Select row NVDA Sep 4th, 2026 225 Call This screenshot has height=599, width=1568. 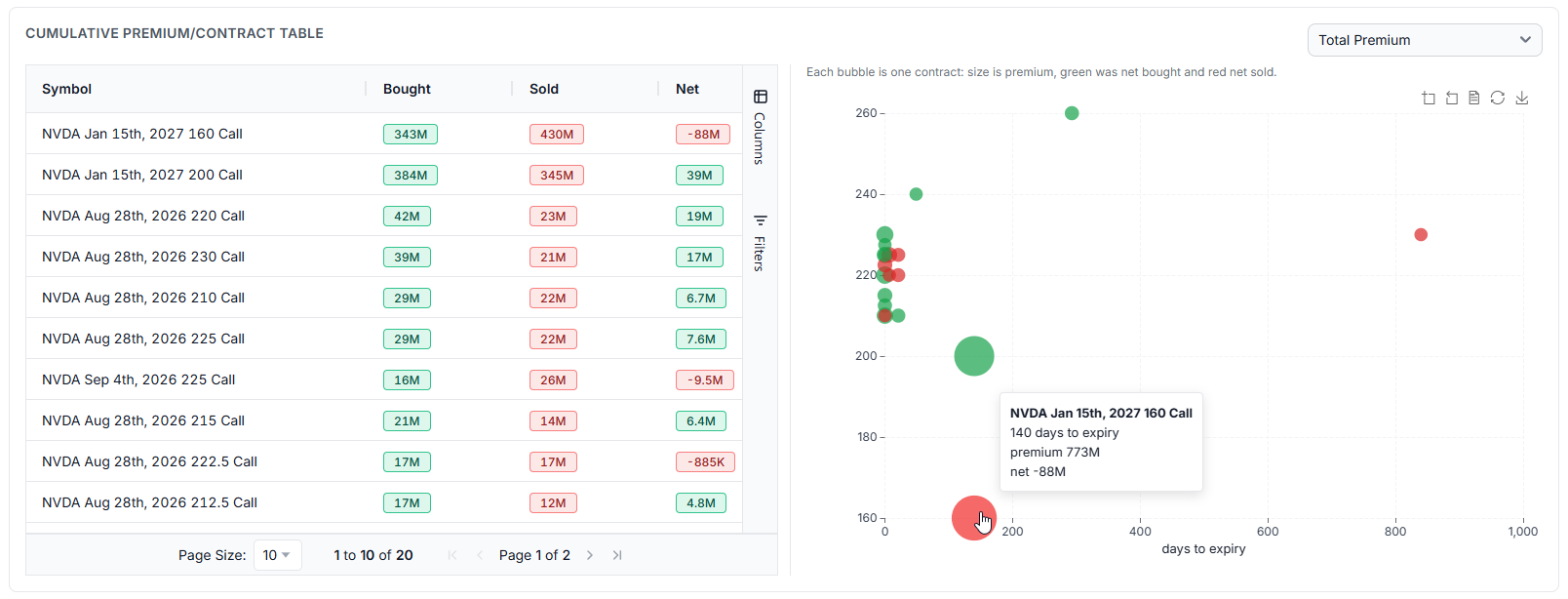click(384, 379)
